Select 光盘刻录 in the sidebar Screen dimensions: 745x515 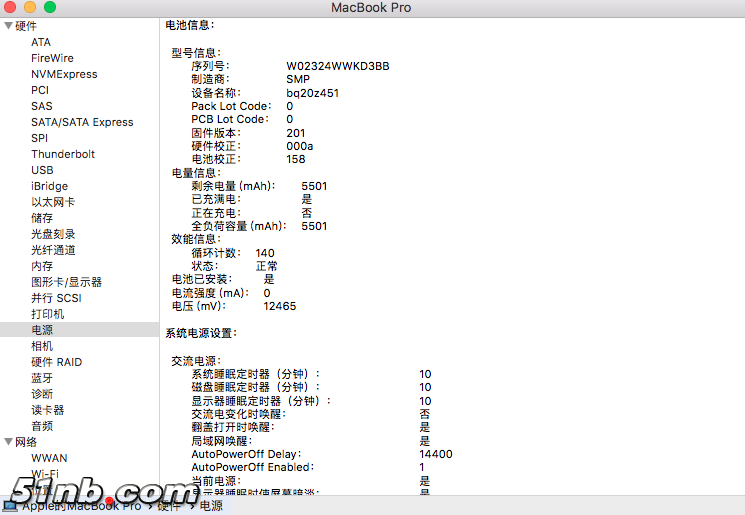(53, 234)
